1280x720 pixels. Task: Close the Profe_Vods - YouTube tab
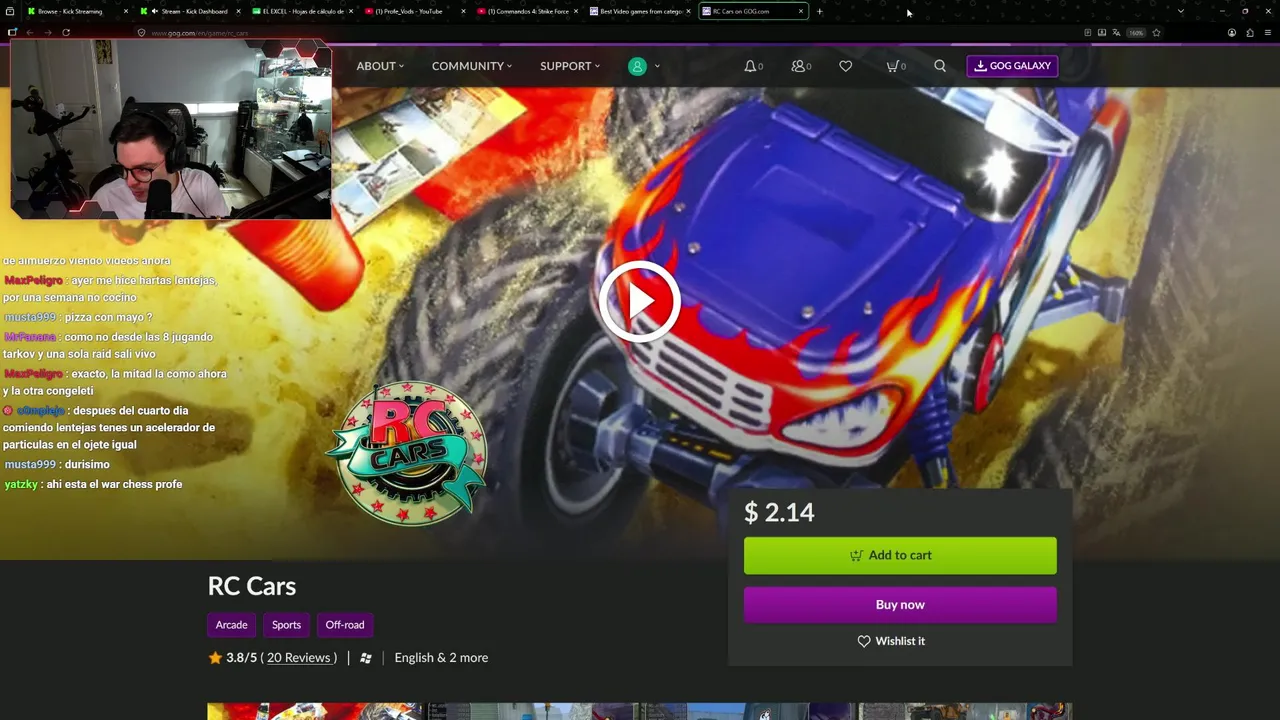(x=463, y=11)
